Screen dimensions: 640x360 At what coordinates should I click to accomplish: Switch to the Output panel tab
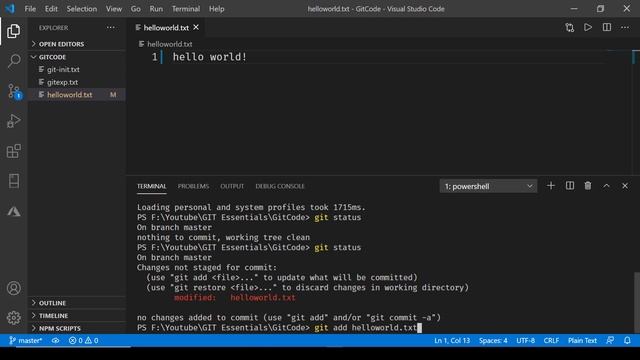pos(232,186)
